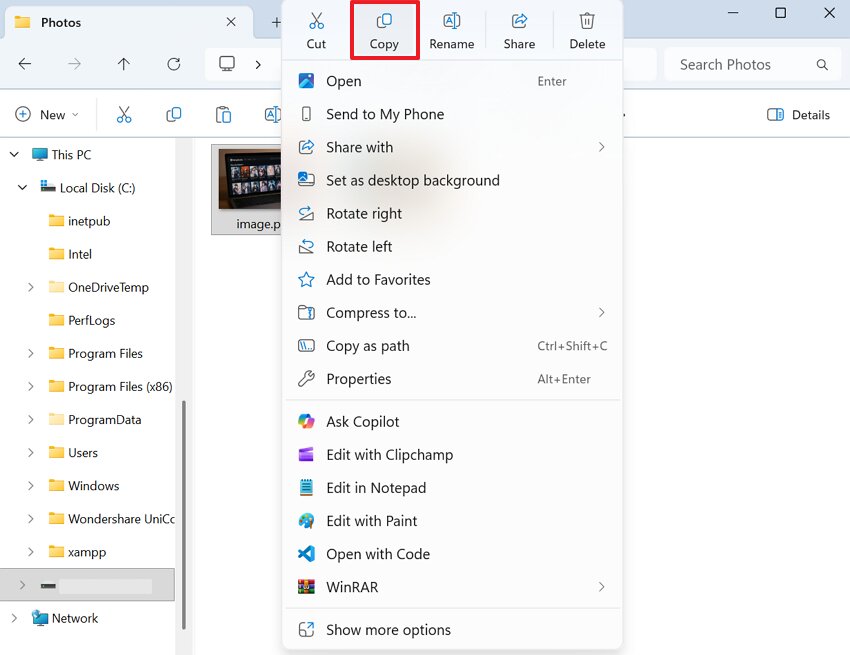
Task: Click the navigation pane scrollbar
Action: (x=184, y=515)
